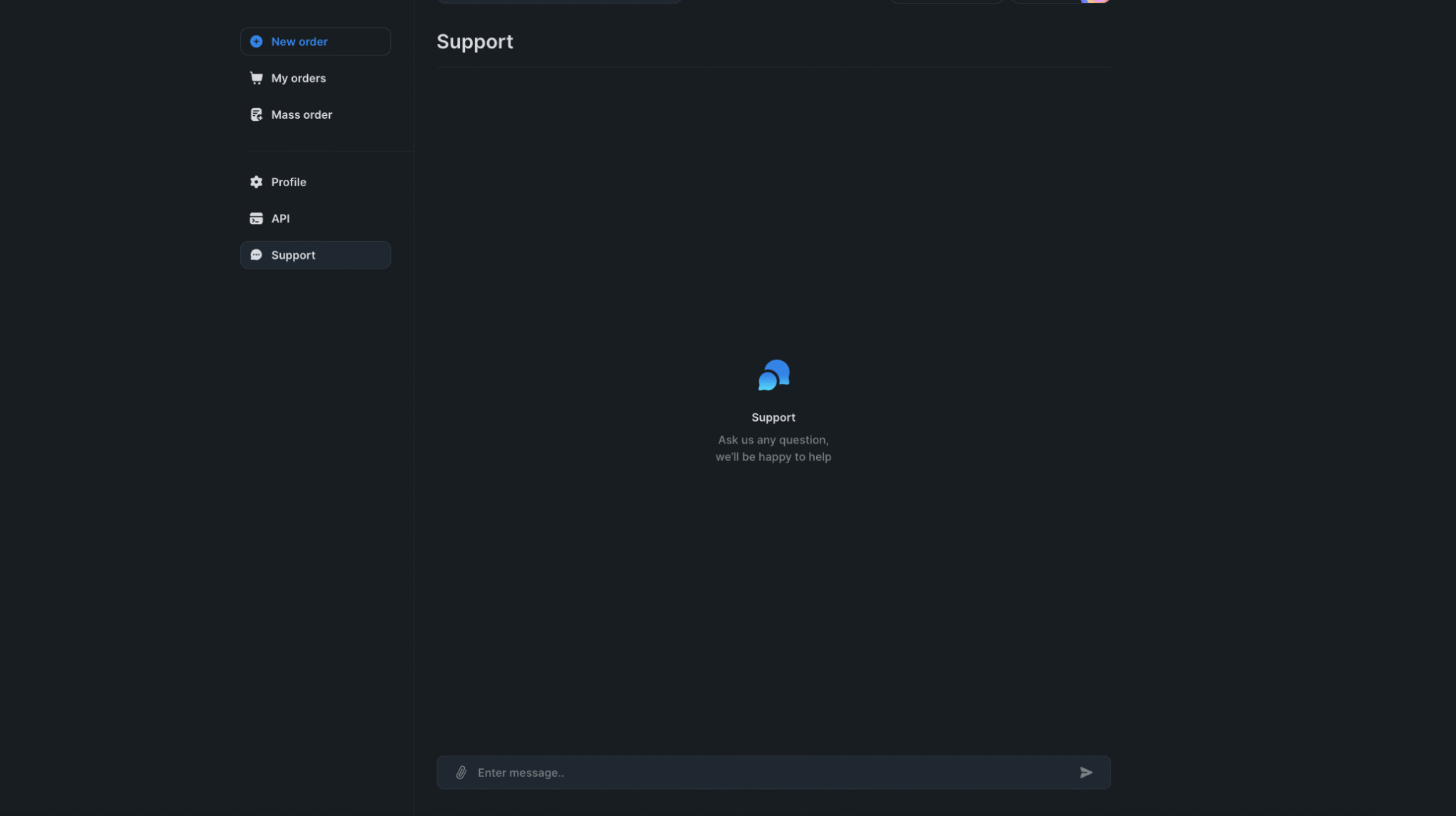Click the paperclip attach file icon
This screenshot has width=1456, height=816.
[x=461, y=773]
